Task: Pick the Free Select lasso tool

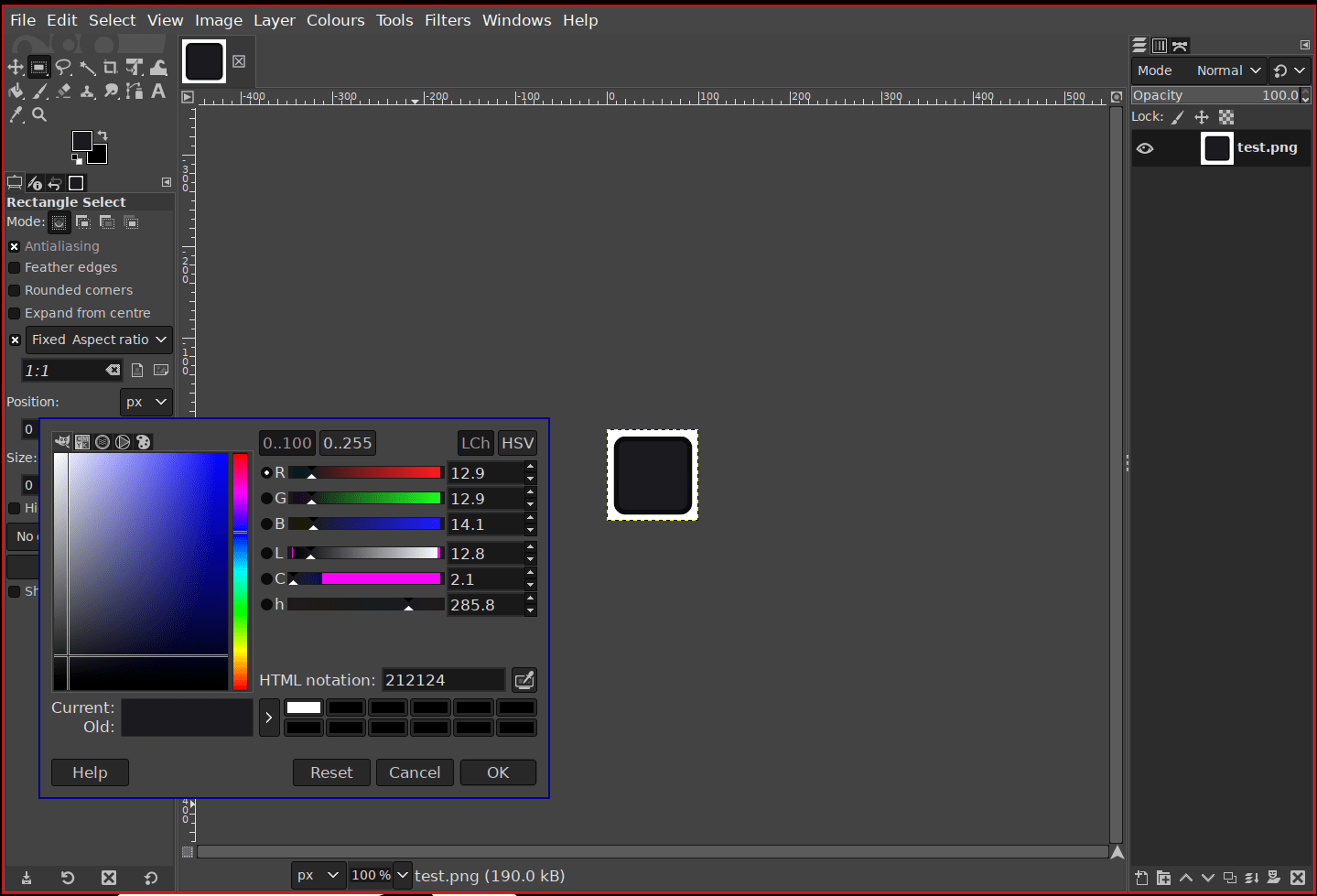Action: (x=63, y=67)
